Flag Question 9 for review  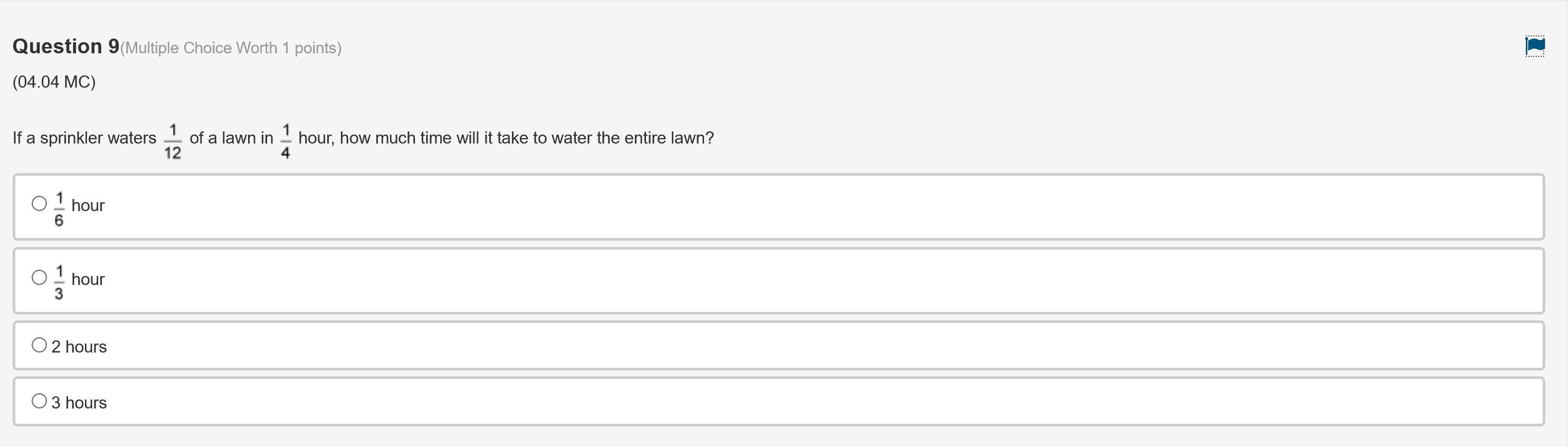[1535, 46]
